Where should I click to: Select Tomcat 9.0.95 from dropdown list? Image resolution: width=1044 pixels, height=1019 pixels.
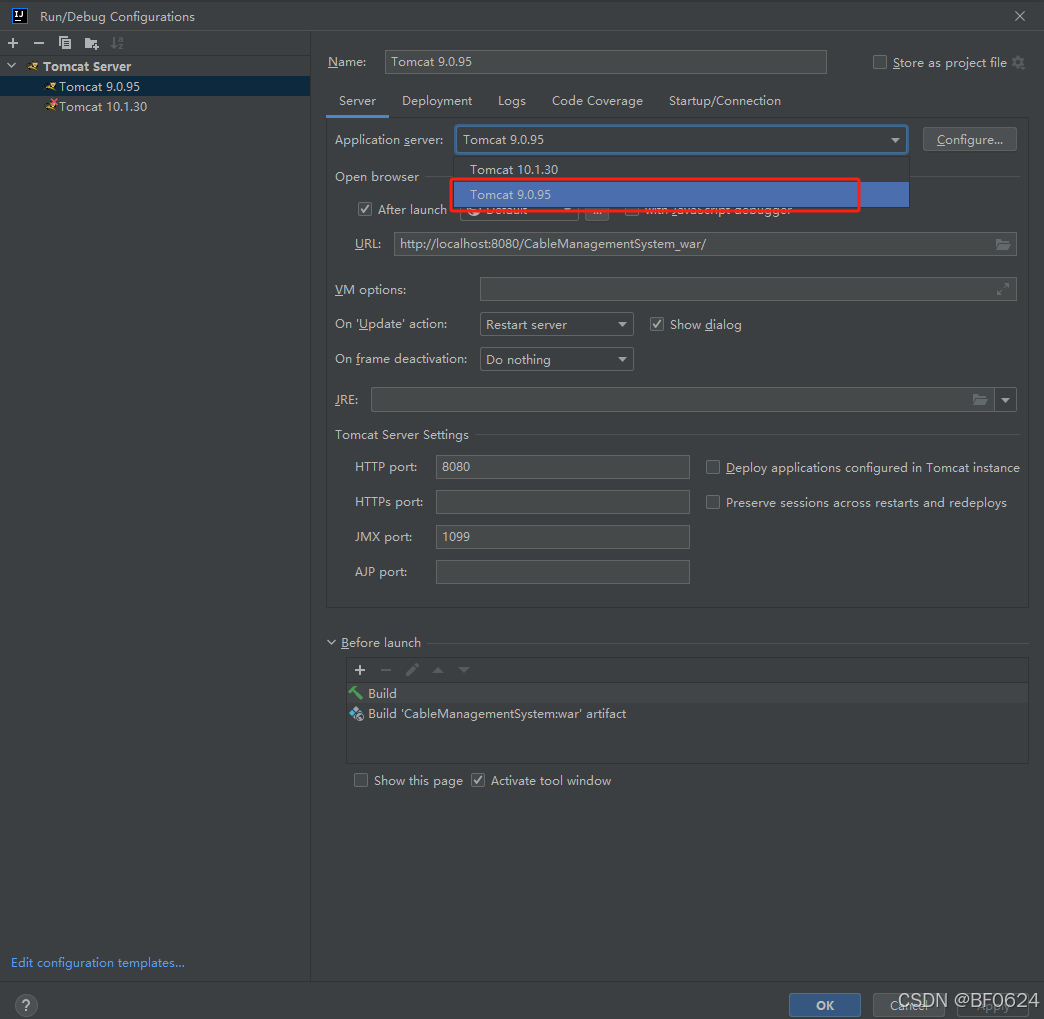click(x=681, y=194)
